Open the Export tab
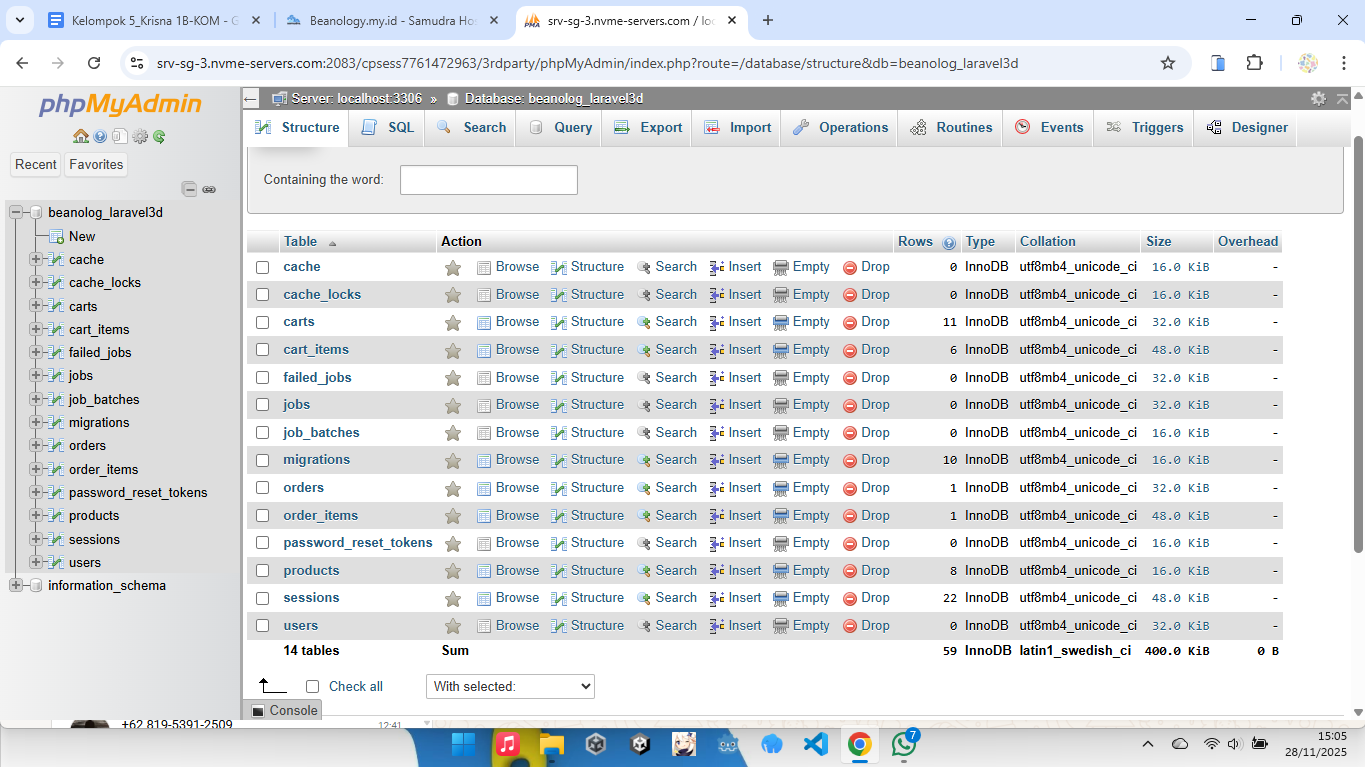 (x=648, y=128)
